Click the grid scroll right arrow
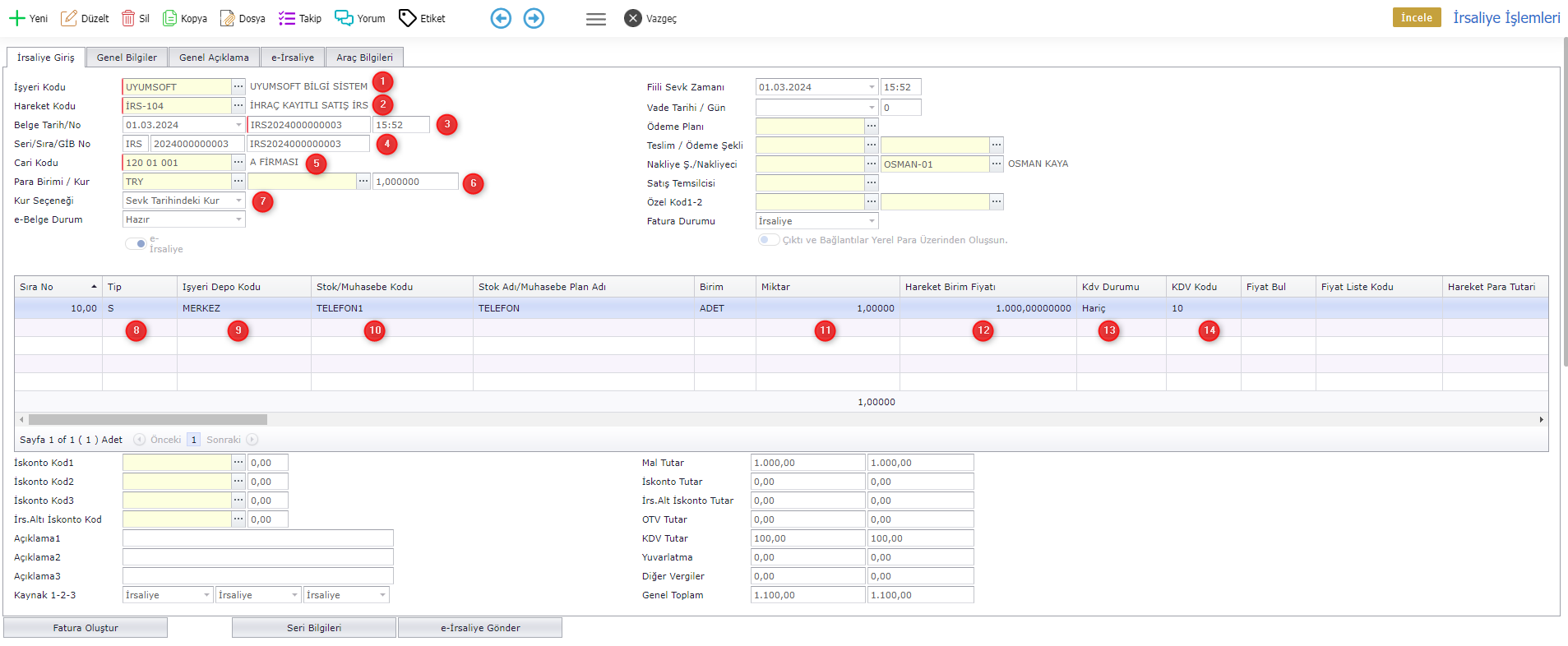 1541,419
